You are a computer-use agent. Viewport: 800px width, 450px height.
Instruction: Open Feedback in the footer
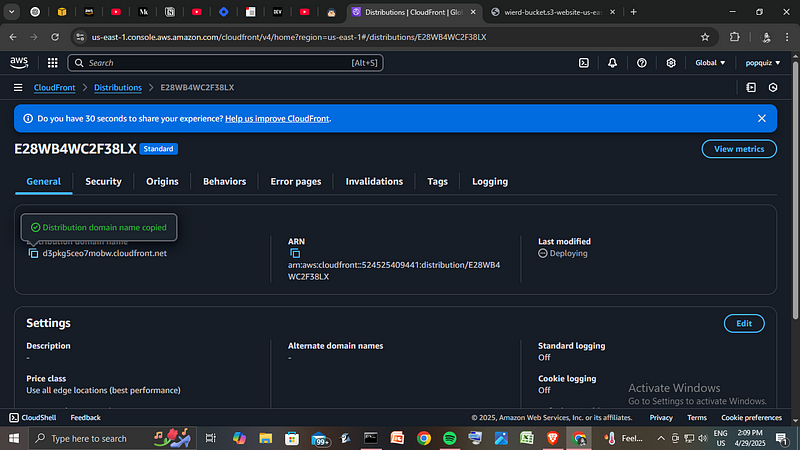pyautogui.click(x=85, y=417)
